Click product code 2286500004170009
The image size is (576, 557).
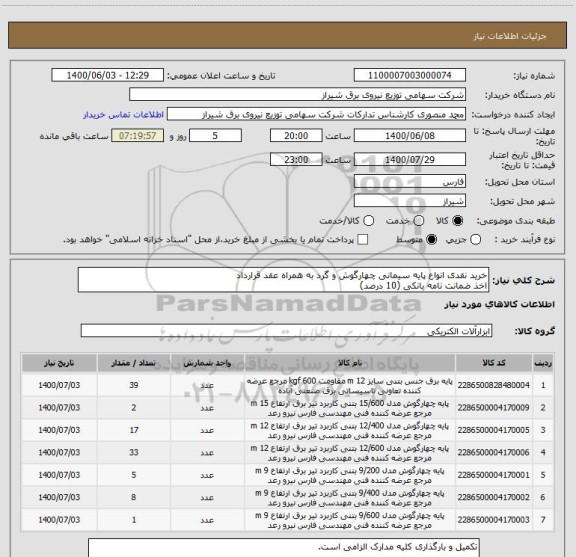pos(493,408)
